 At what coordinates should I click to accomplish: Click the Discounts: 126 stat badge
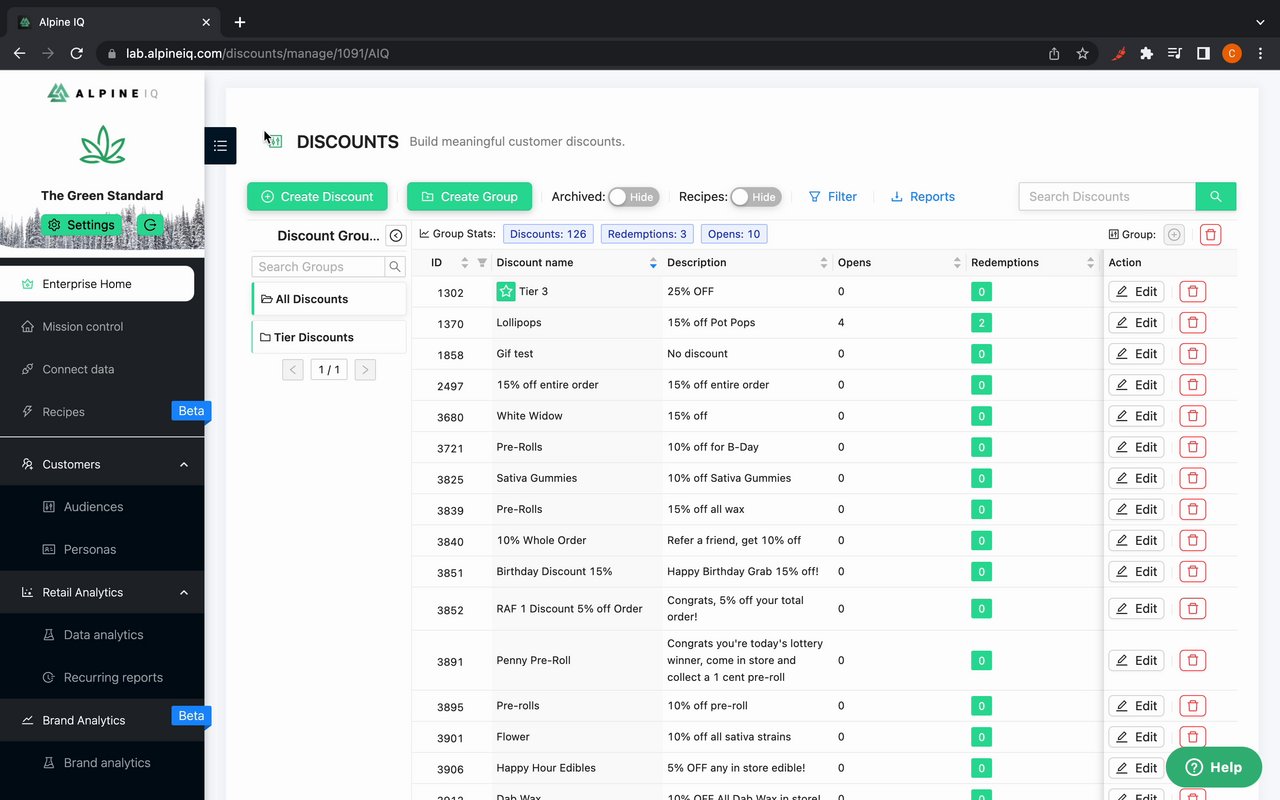tap(548, 234)
